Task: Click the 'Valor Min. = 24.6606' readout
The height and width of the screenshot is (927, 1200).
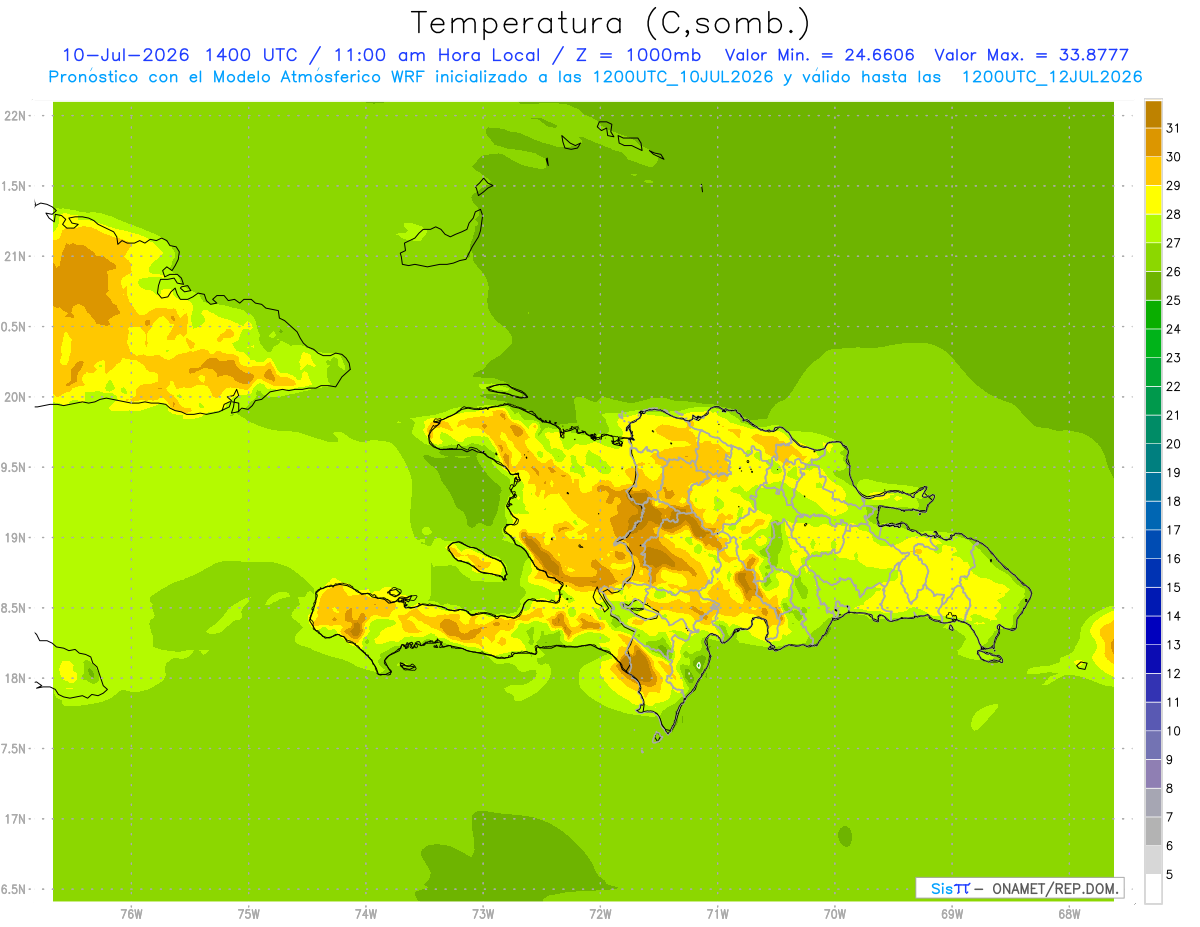Action: [819, 55]
